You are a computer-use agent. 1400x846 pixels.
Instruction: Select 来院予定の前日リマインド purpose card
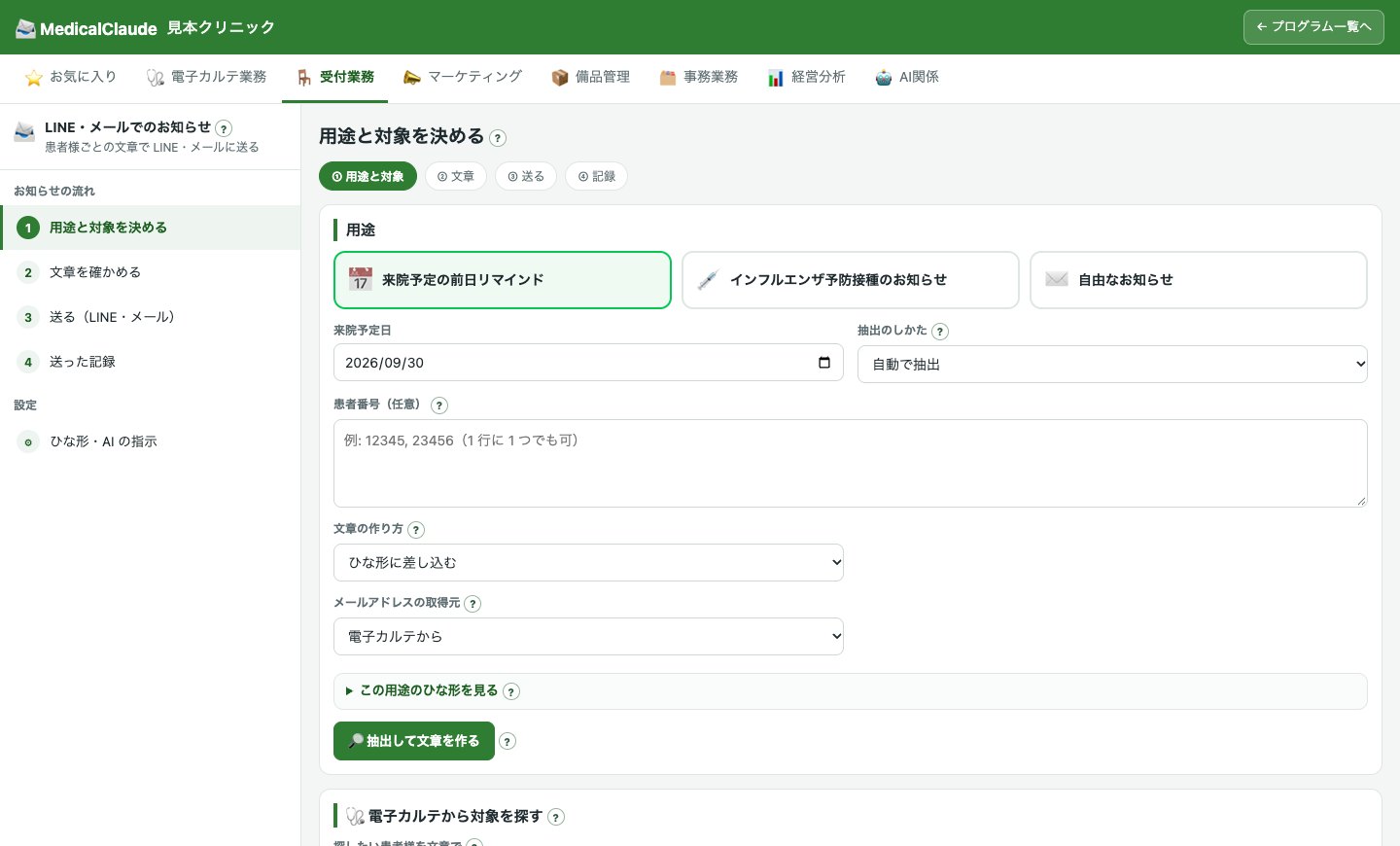tap(503, 280)
